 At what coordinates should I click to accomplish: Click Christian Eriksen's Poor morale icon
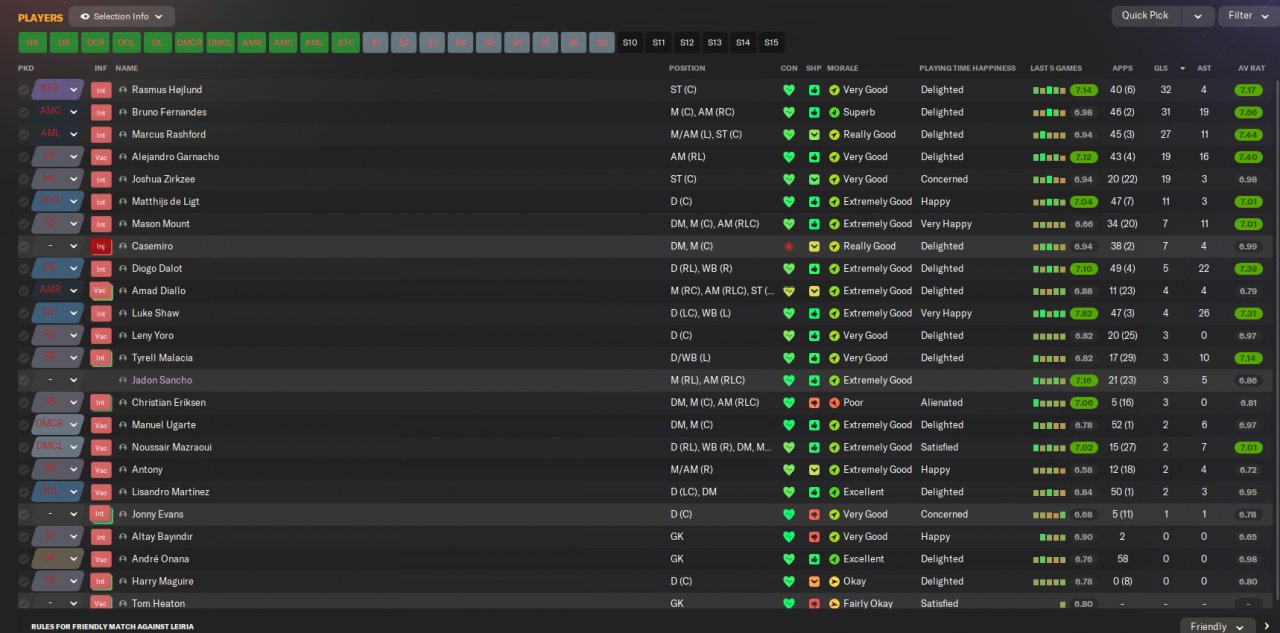point(834,403)
